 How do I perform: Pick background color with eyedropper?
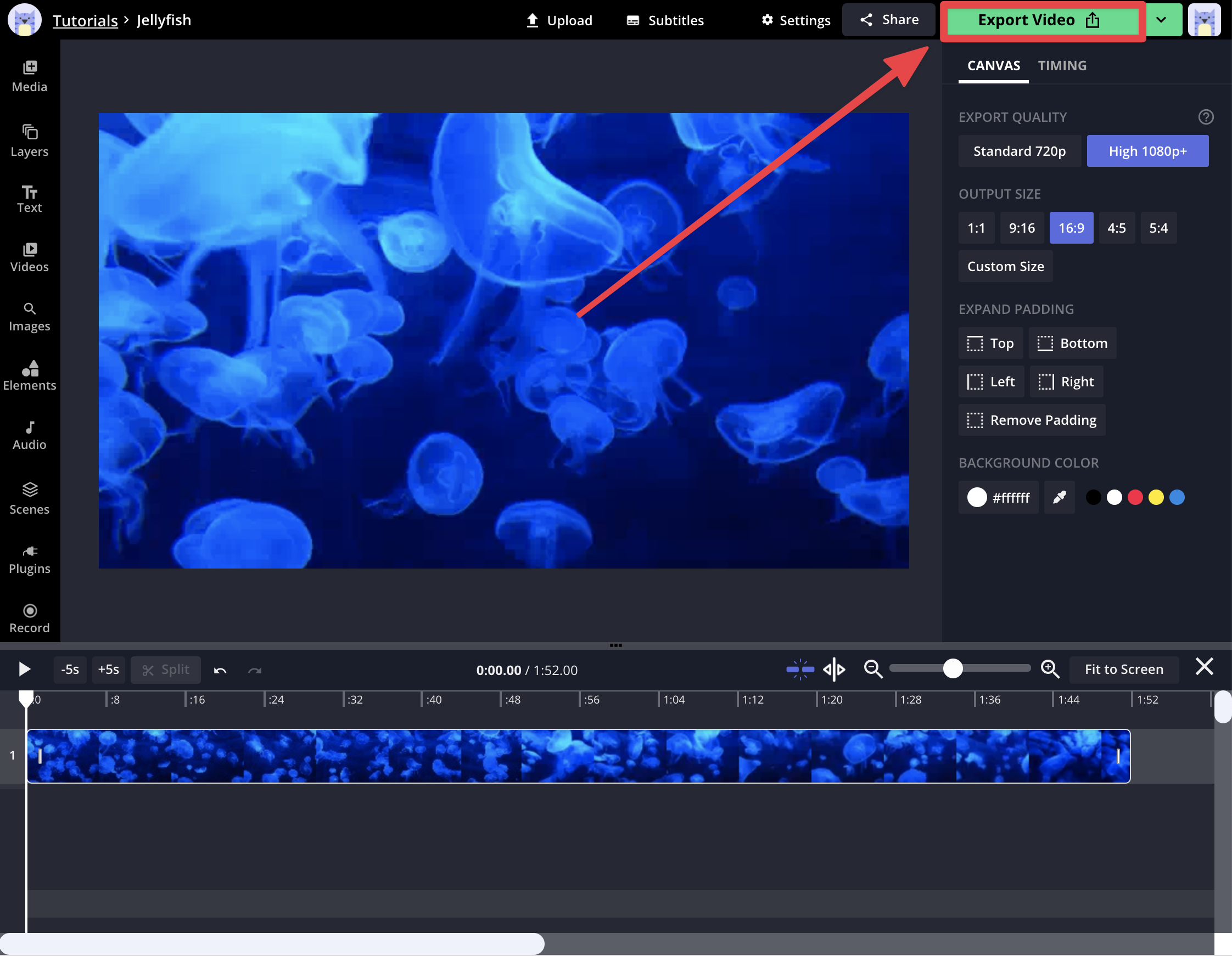pyautogui.click(x=1059, y=497)
